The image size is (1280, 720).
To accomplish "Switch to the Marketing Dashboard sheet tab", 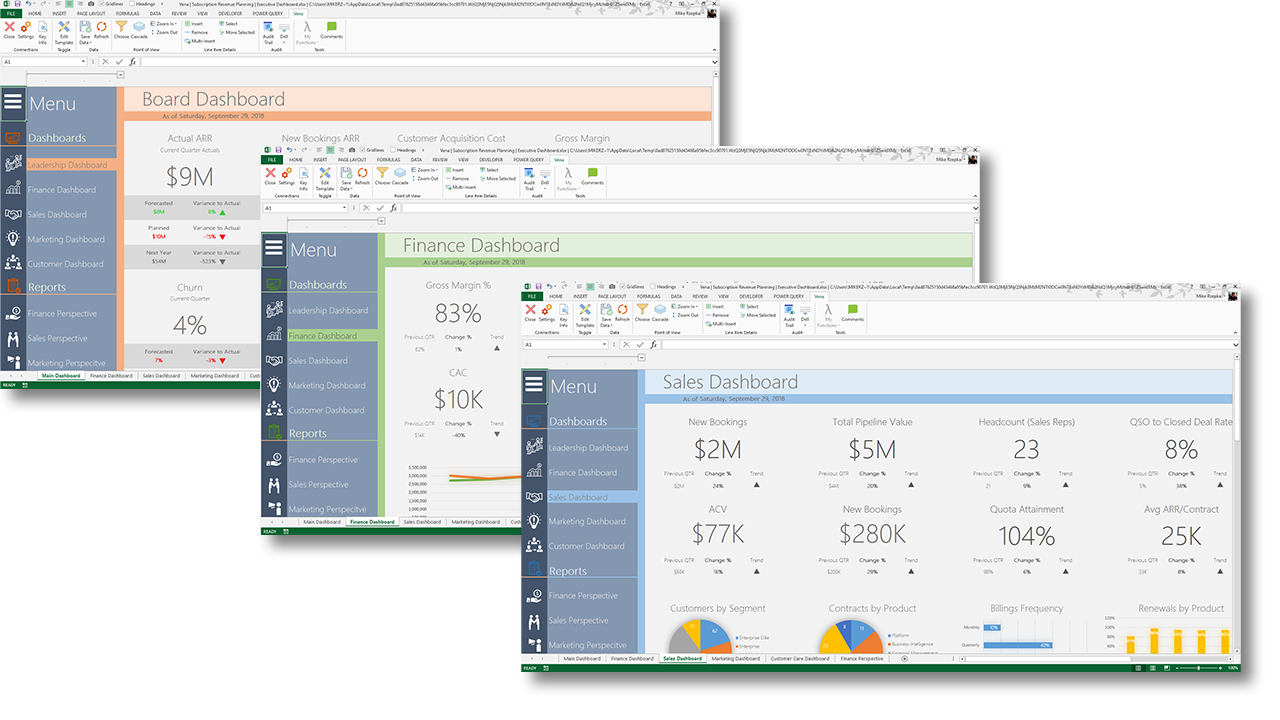I will [737, 659].
